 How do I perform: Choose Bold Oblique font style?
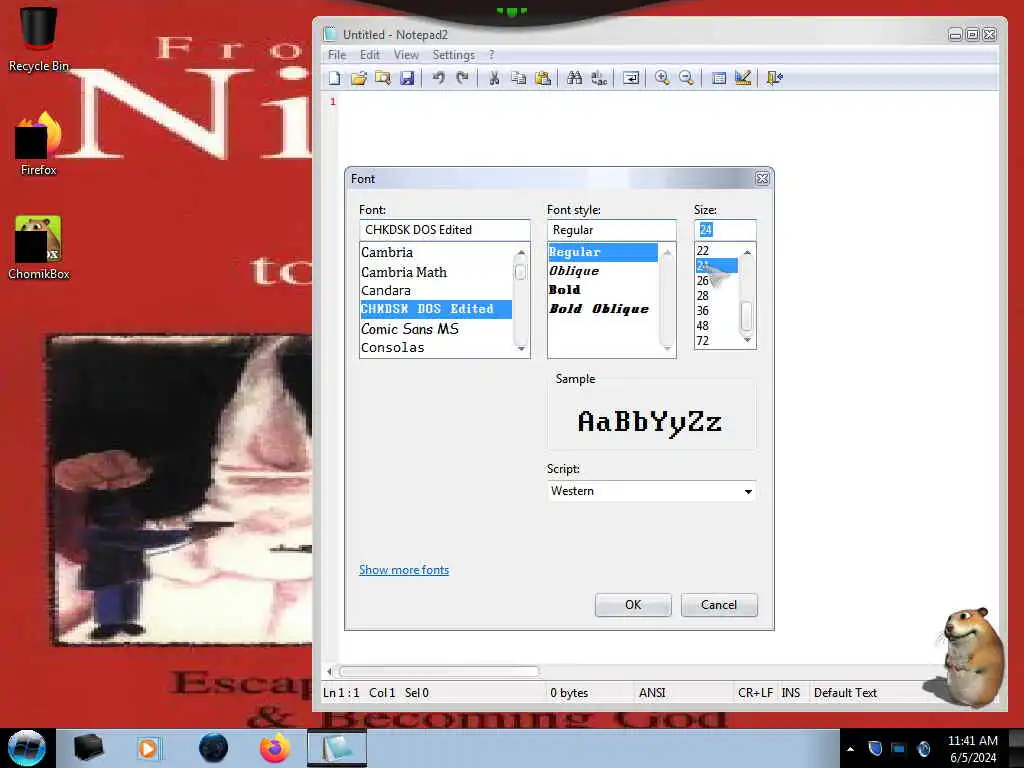click(x=603, y=309)
